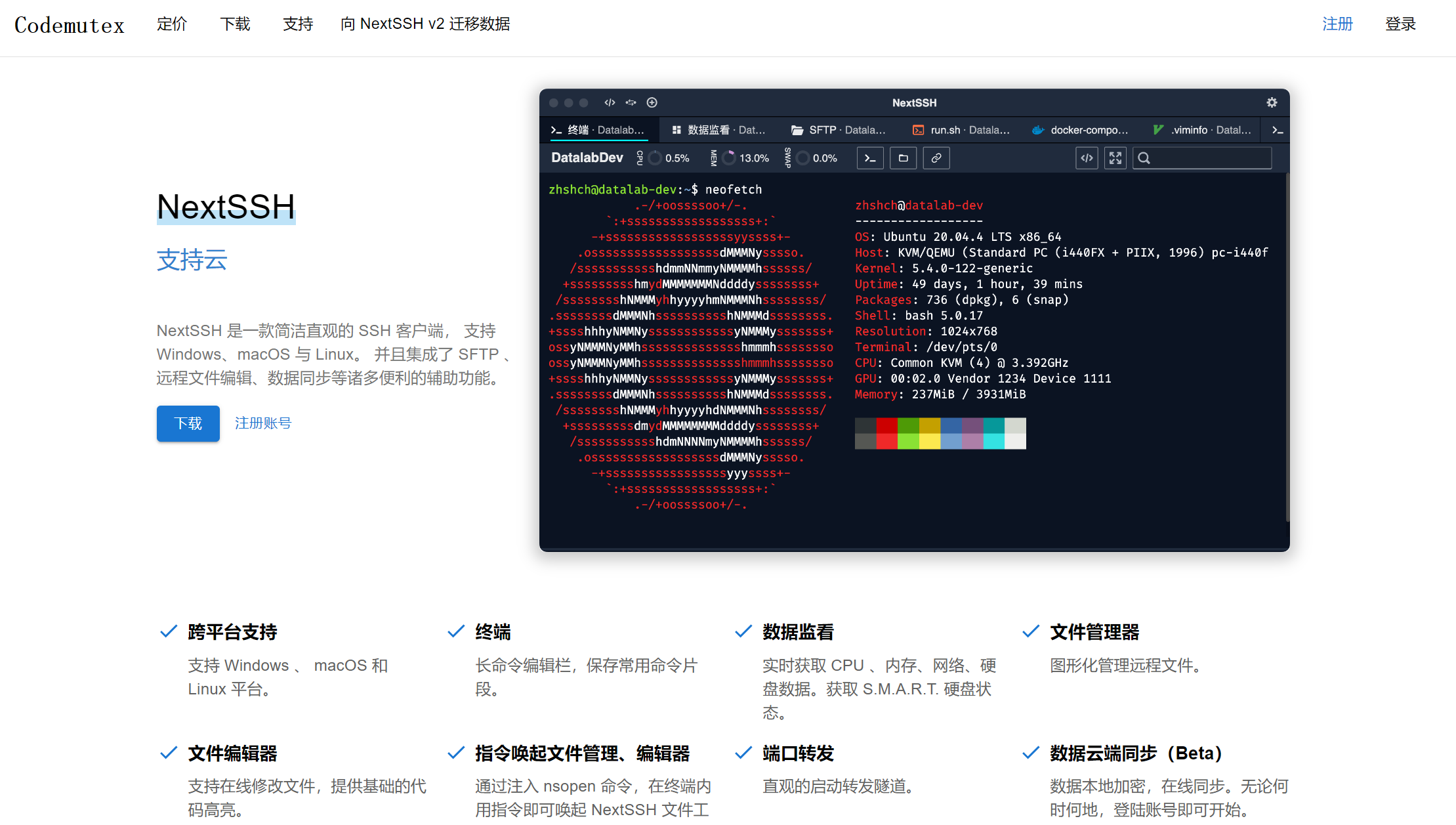The width and height of the screenshot is (1456, 825).
Task: Click the settings gear in NextSSH window
Action: (x=1272, y=102)
